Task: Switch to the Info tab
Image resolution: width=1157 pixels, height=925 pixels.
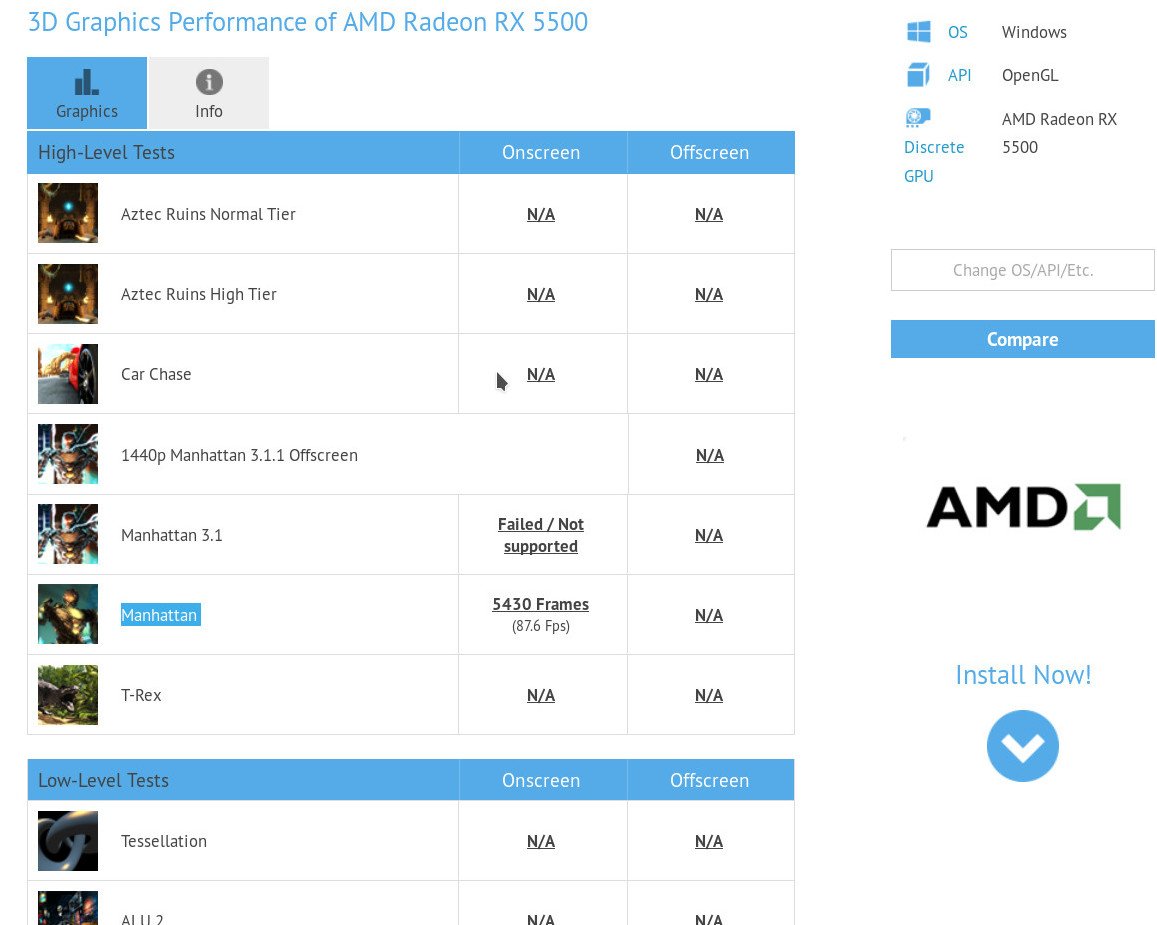Action: 209,94
